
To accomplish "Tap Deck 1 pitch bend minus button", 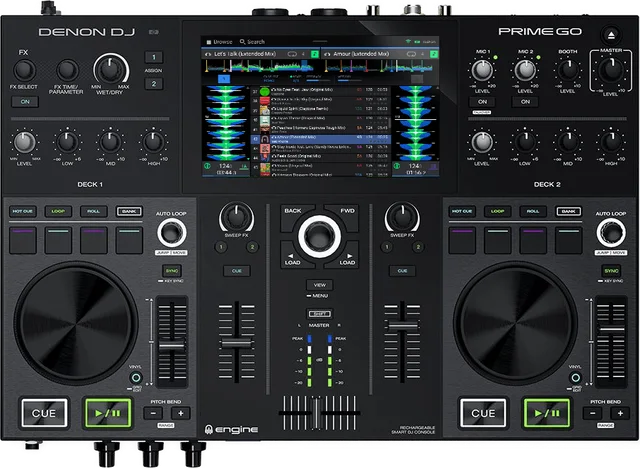I will coord(153,413).
